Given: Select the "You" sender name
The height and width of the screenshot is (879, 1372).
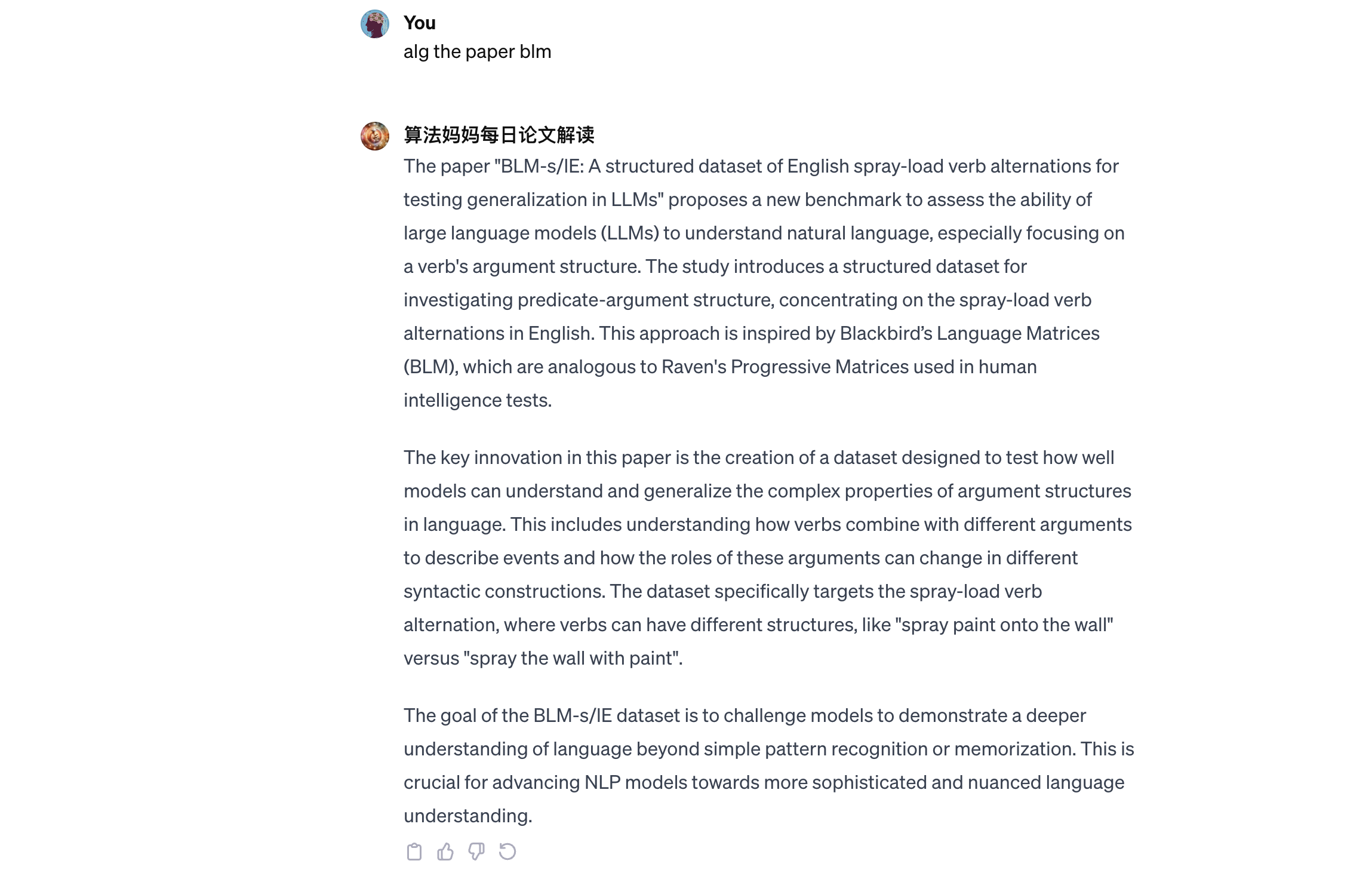Looking at the screenshot, I should click(x=420, y=23).
